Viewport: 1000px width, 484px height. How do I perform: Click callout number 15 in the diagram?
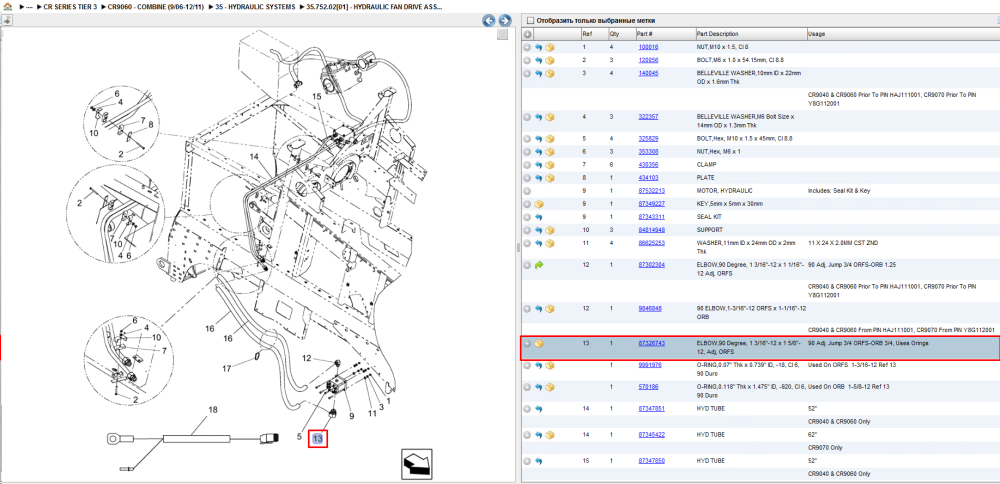[317, 96]
